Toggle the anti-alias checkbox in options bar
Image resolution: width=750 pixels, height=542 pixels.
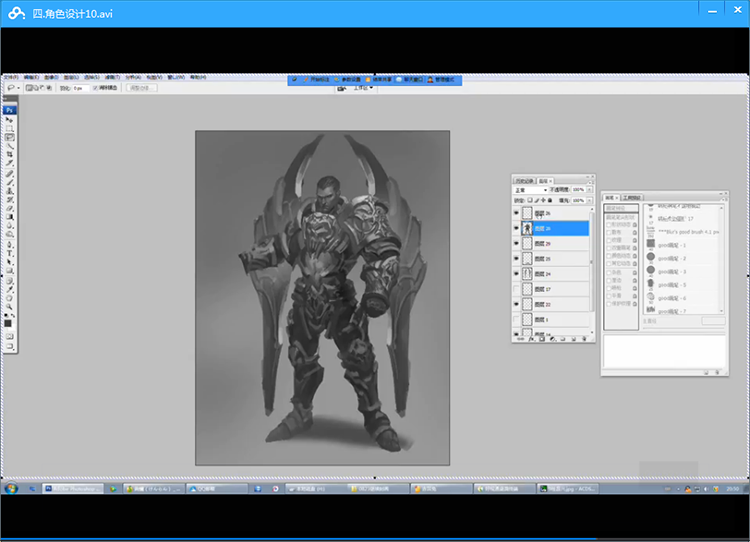(95, 88)
